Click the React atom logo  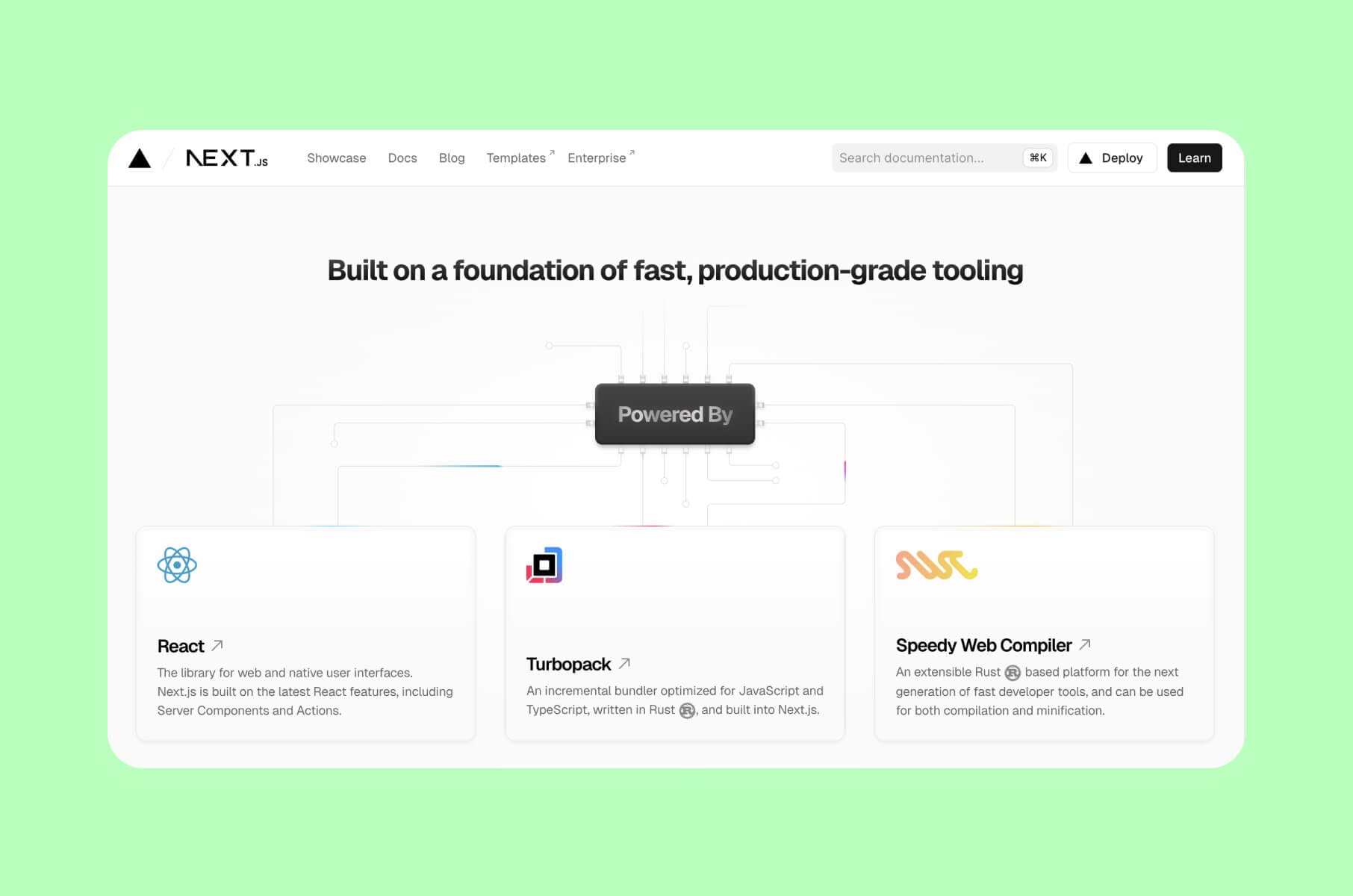pyautogui.click(x=177, y=565)
